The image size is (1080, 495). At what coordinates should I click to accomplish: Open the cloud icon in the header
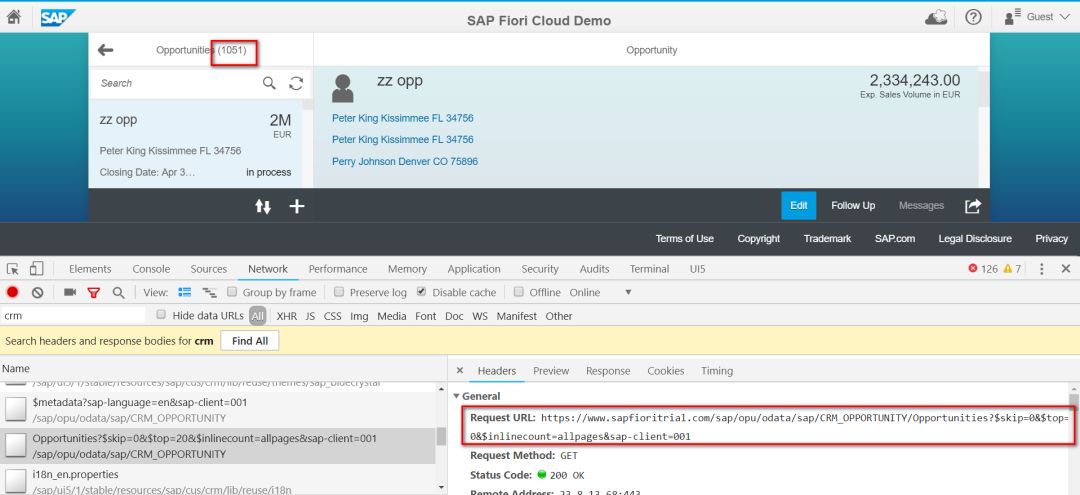coord(935,17)
